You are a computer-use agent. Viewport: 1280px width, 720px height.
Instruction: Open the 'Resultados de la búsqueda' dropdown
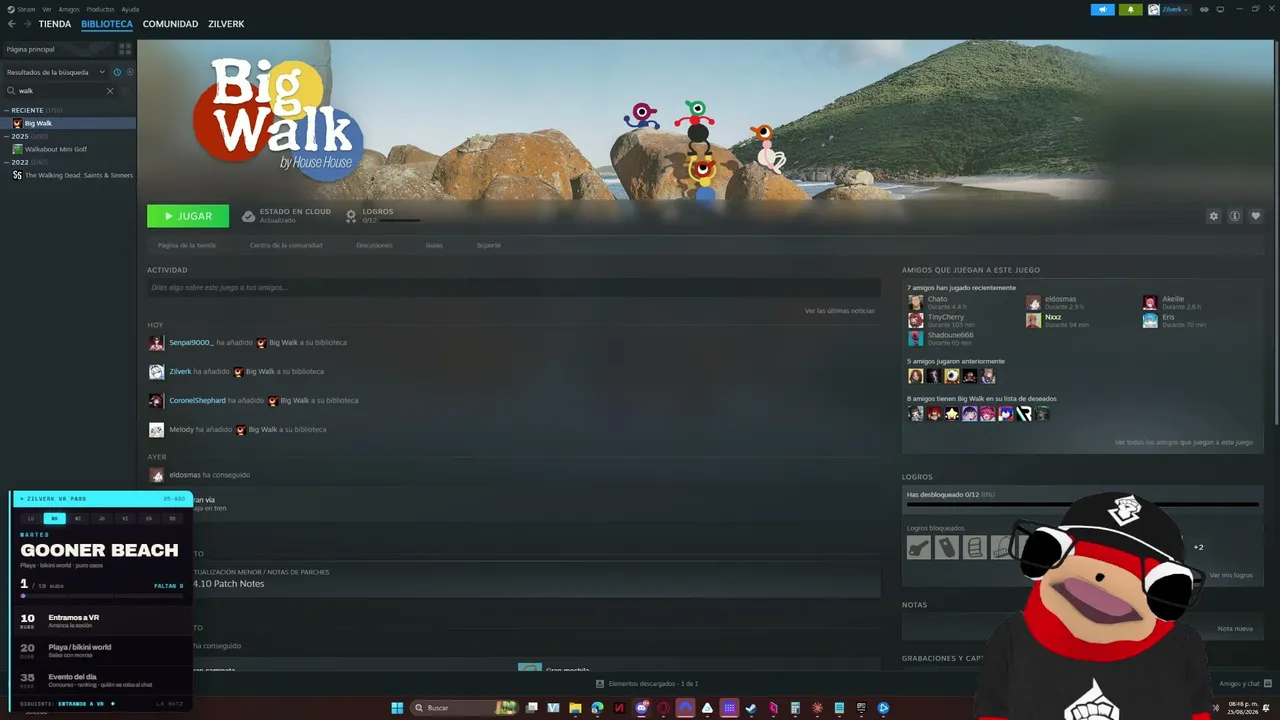coord(55,72)
